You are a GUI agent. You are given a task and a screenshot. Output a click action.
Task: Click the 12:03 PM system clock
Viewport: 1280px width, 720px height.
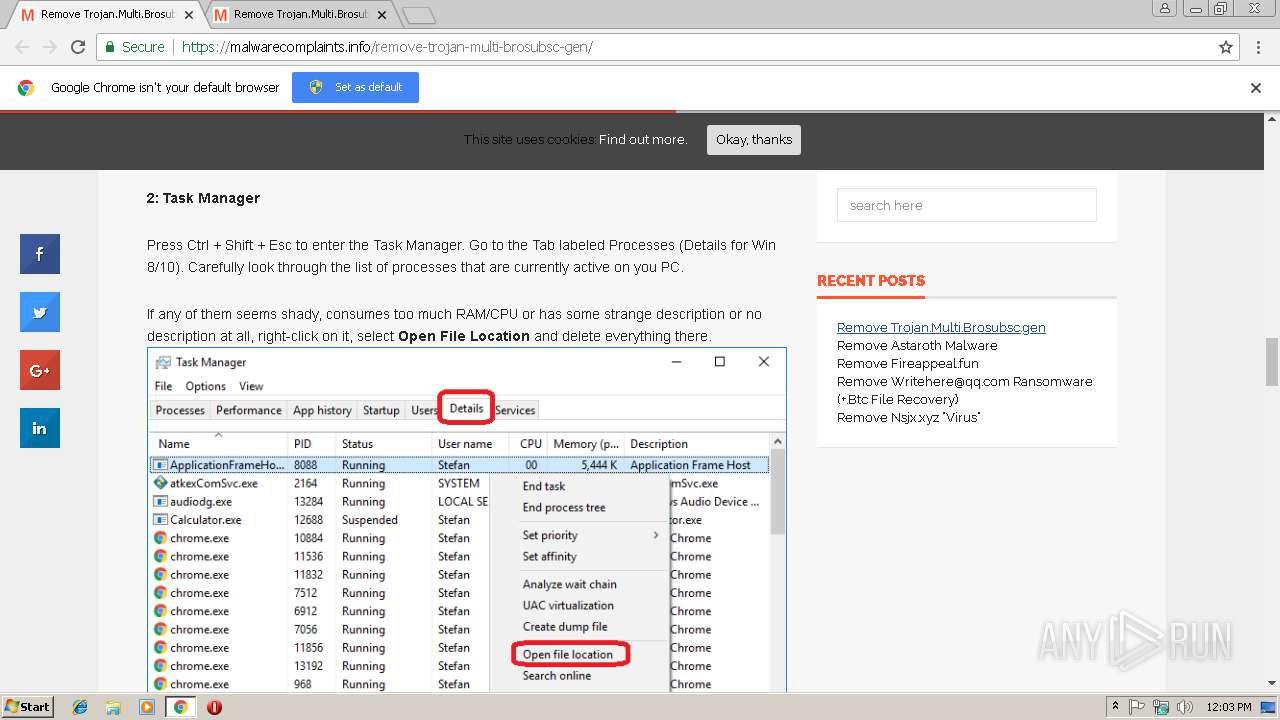pos(1229,707)
